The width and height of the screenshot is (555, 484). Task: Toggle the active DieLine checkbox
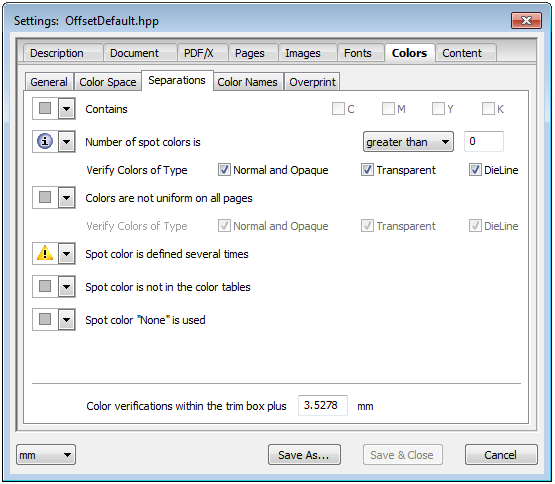pos(475,170)
